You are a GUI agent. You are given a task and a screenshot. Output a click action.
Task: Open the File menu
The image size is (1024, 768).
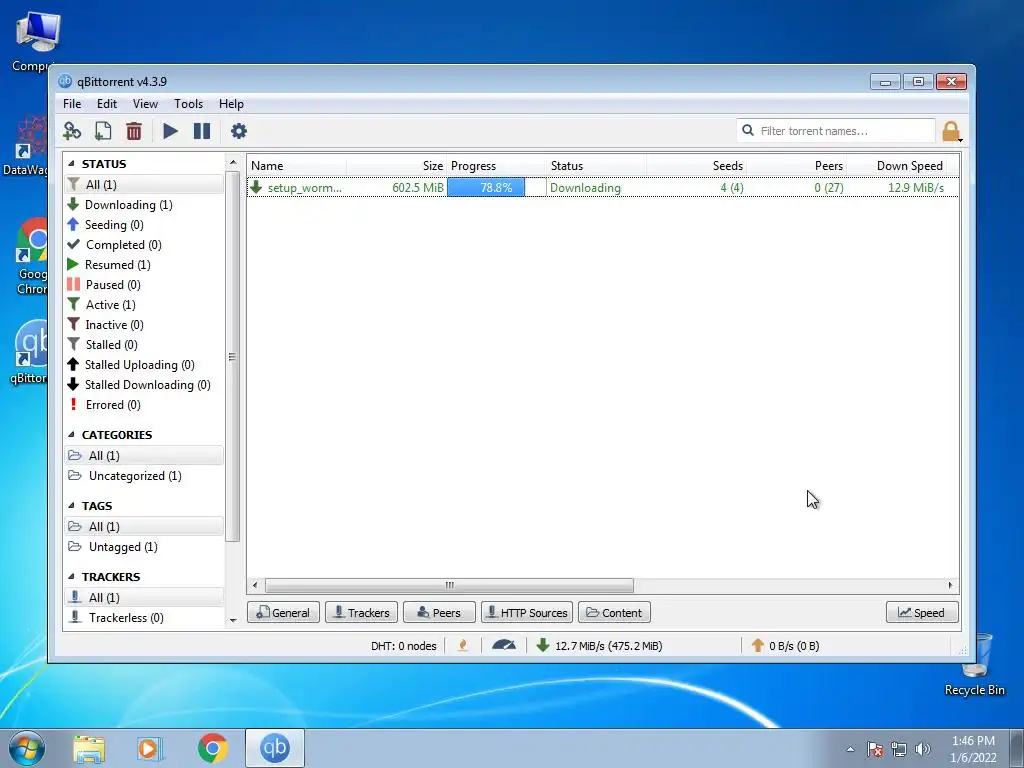pyautogui.click(x=72, y=104)
